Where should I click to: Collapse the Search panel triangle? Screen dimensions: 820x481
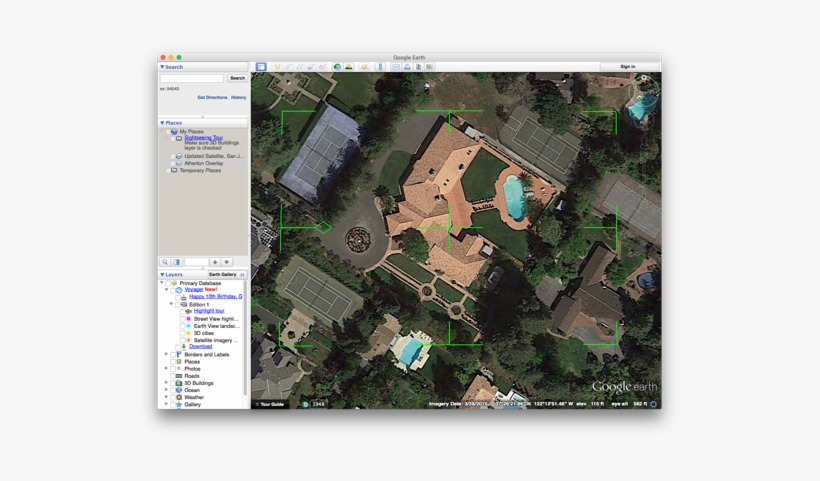click(162, 67)
